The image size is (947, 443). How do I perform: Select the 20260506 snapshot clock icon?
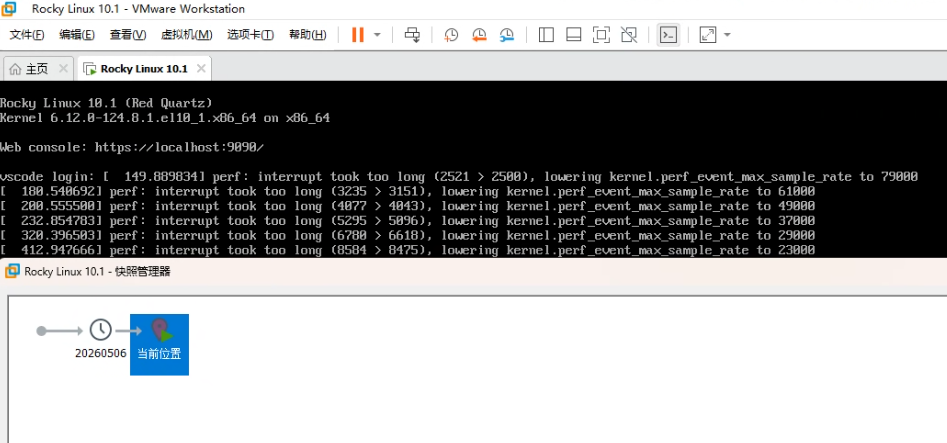point(101,330)
